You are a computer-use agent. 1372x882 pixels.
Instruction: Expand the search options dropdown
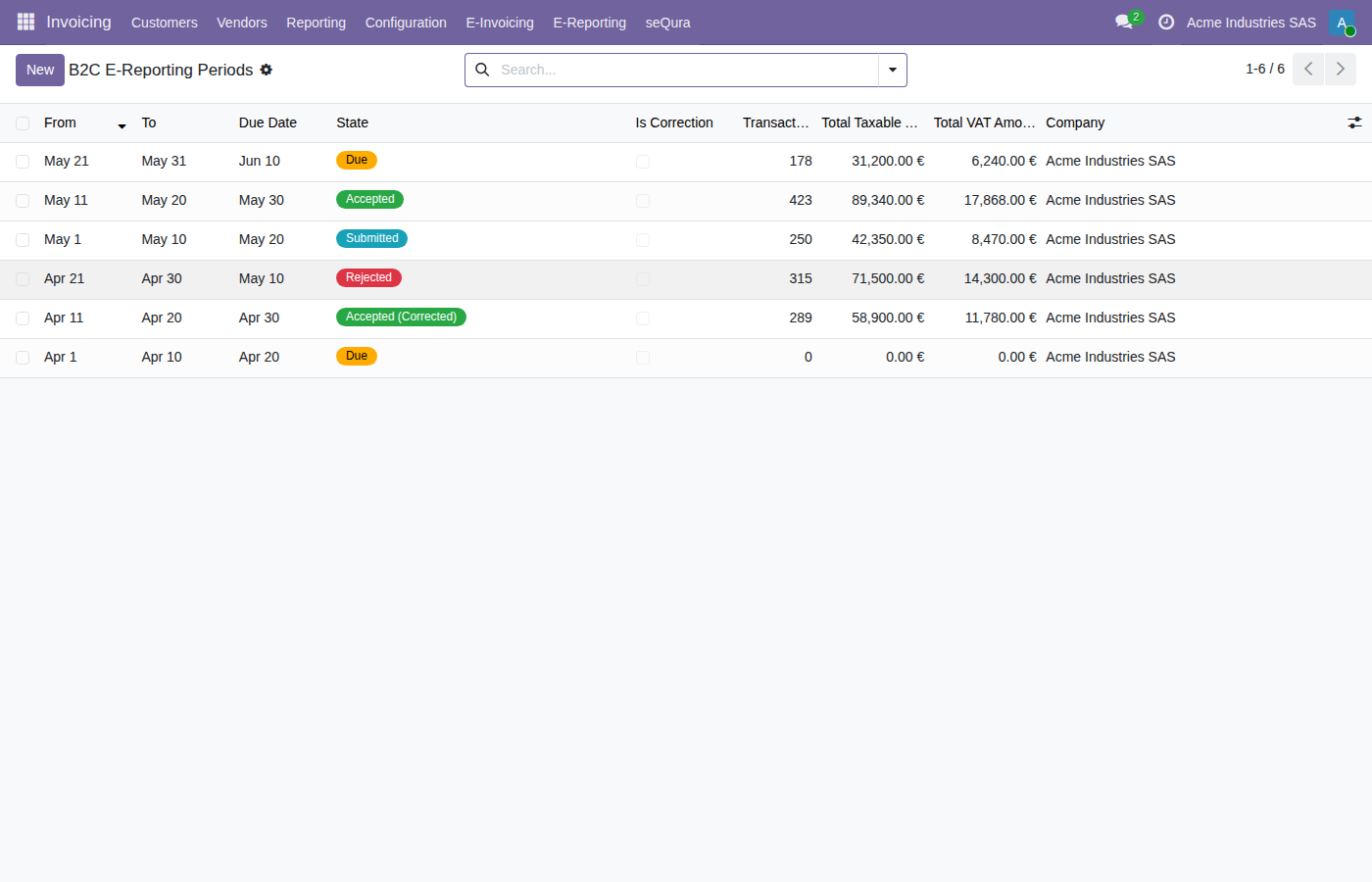click(893, 70)
